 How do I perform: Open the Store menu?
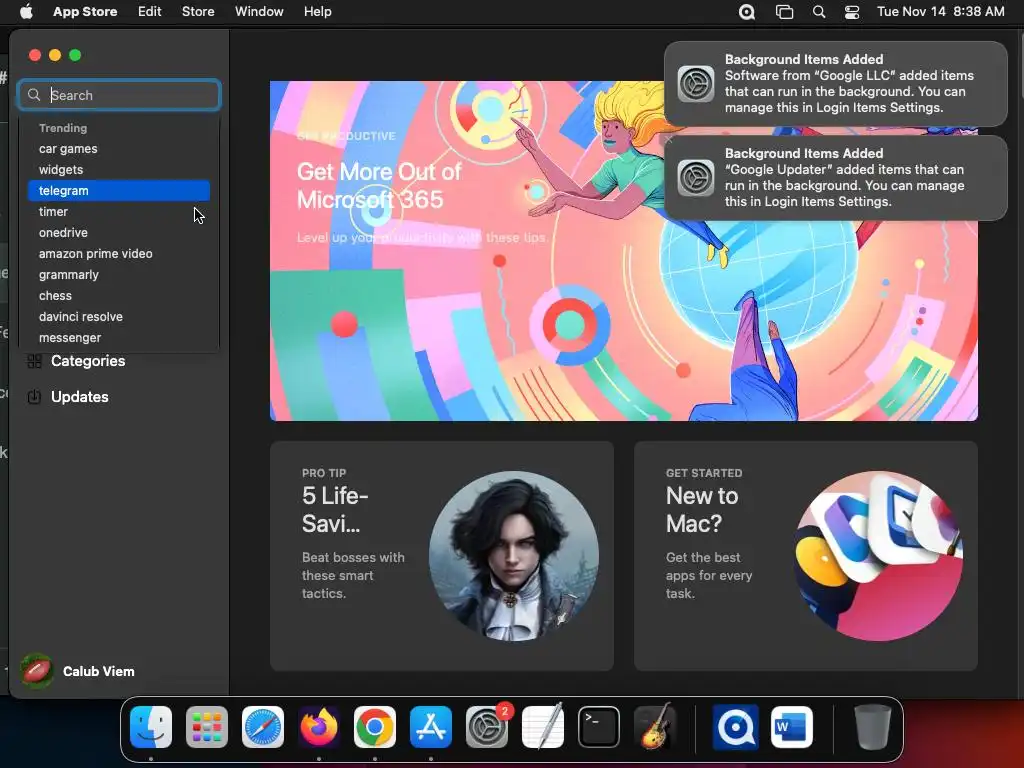[x=198, y=12]
